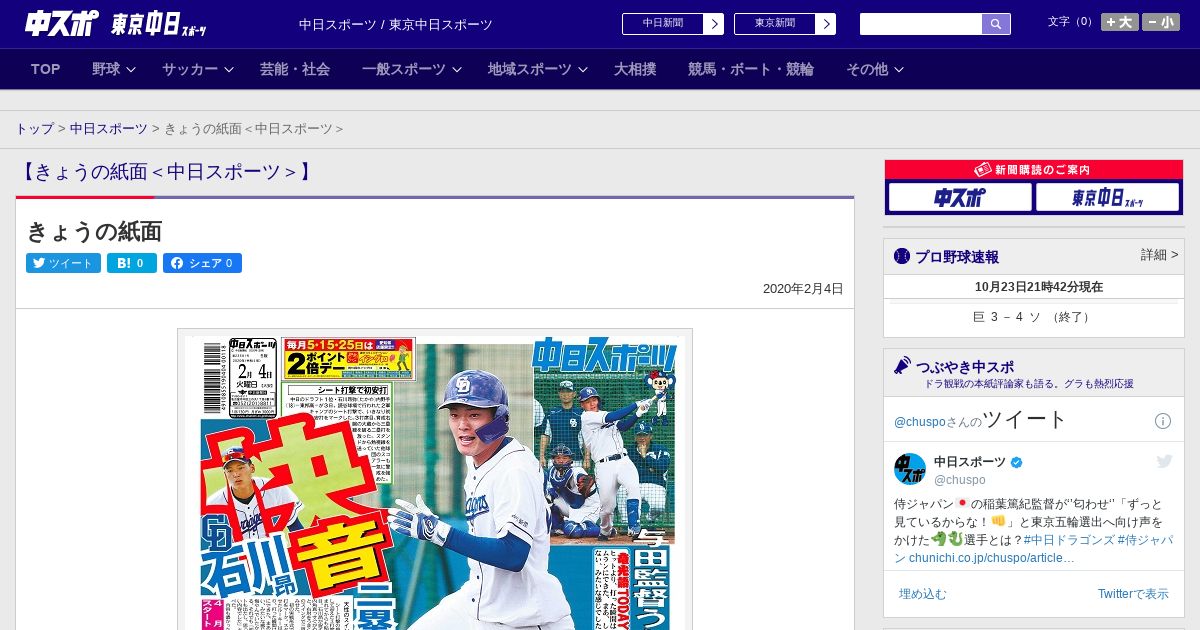Click the Twitter bird icon in the tweet
1200x630 pixels.
click(x=1164, y=461)
